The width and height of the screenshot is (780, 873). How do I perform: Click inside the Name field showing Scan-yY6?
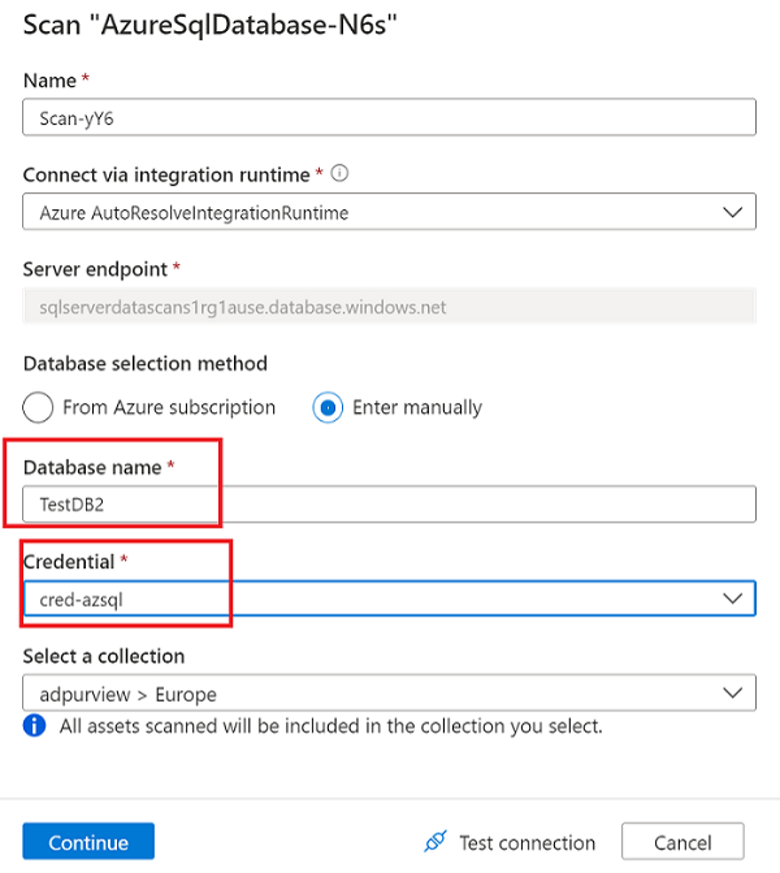[390, 117]
